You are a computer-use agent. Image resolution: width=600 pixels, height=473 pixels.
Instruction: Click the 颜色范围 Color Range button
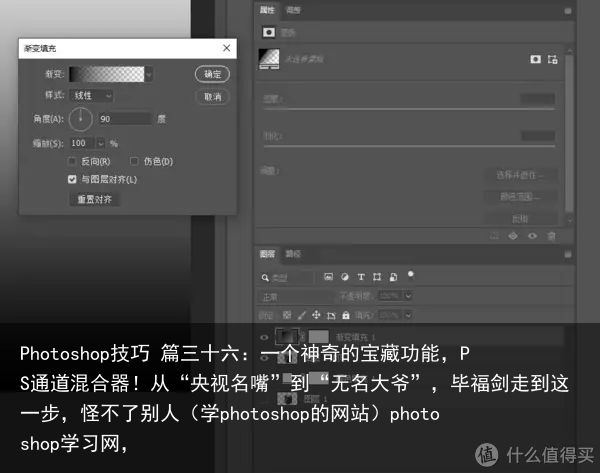pyautogui.click(x=520, y=197)
